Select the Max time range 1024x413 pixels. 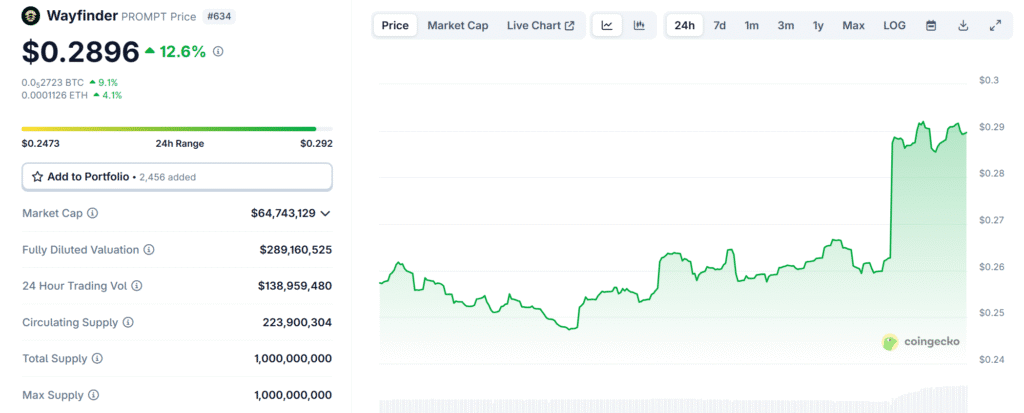854,25
